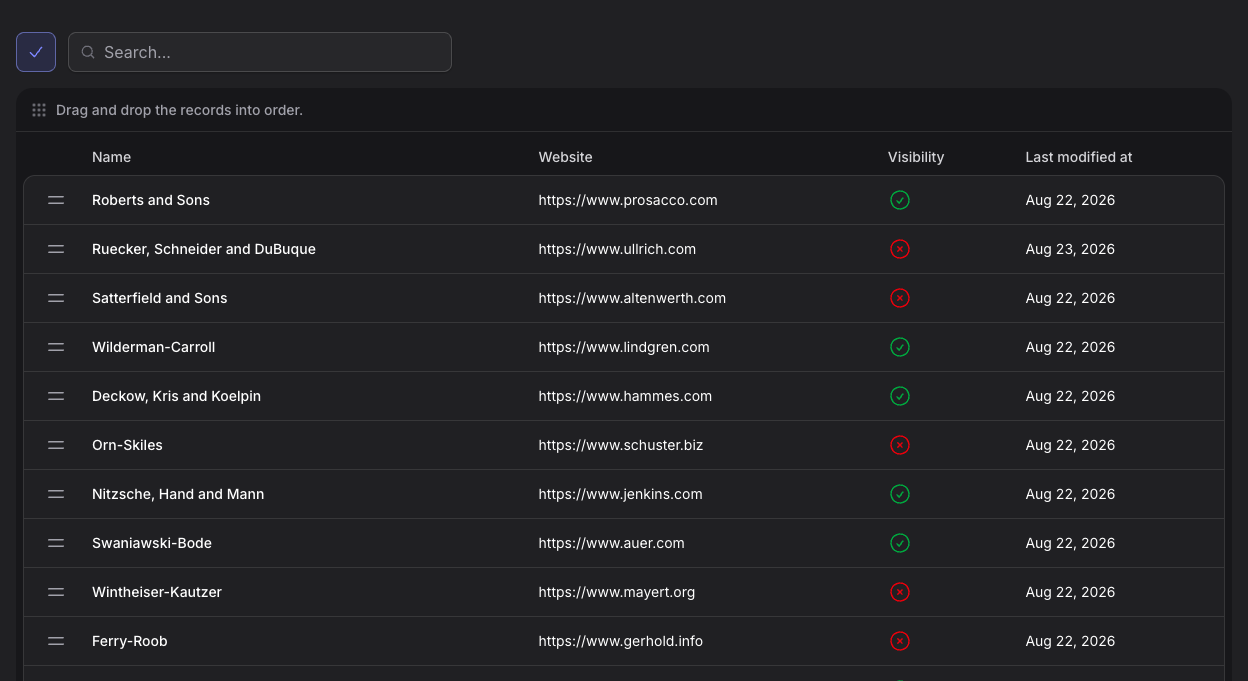Grab the drag handle for Roberts and Sons
Viewport: 1248px width, 681px height.
coord(56,200)
